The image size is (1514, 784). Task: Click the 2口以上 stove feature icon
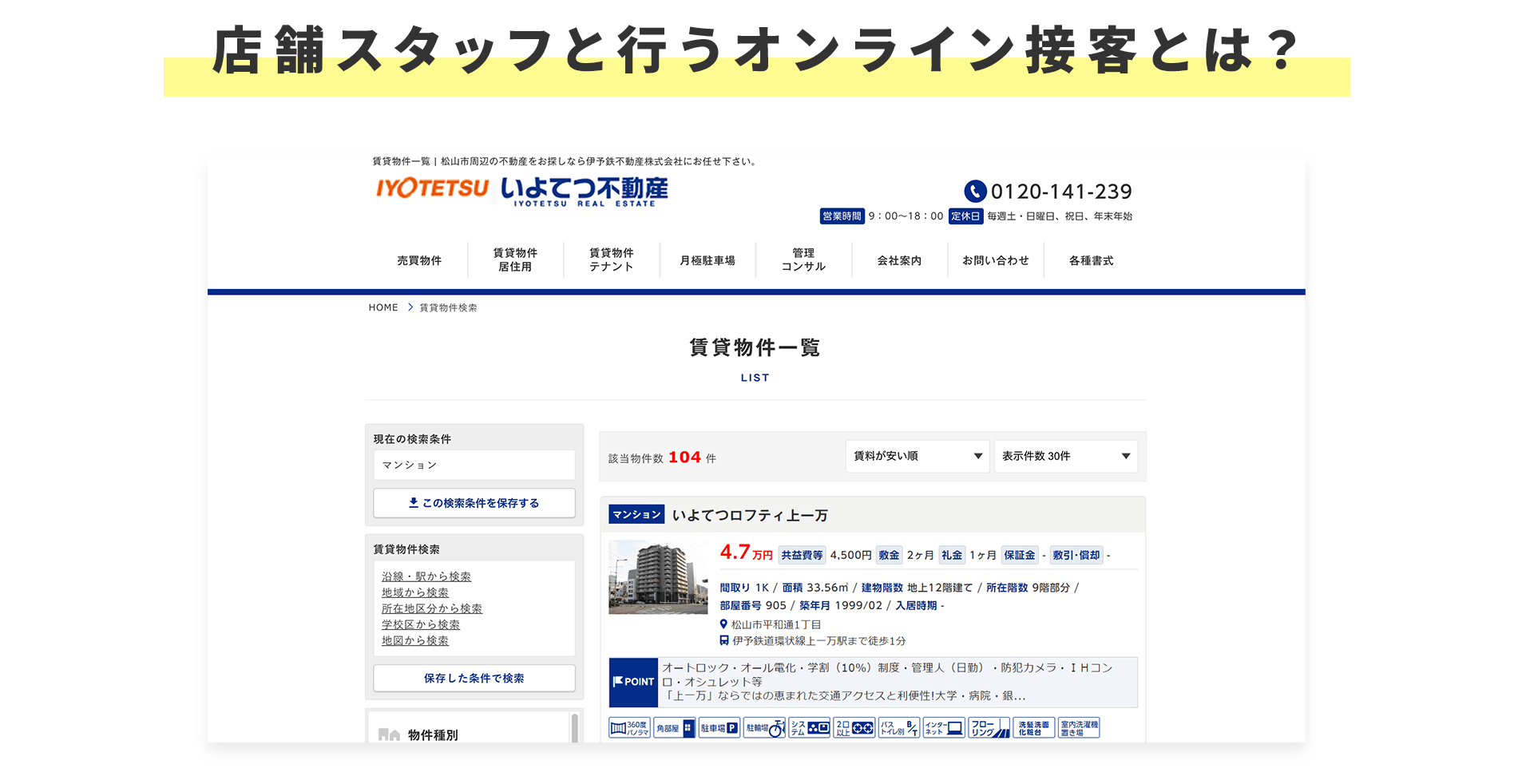point(854,728)
